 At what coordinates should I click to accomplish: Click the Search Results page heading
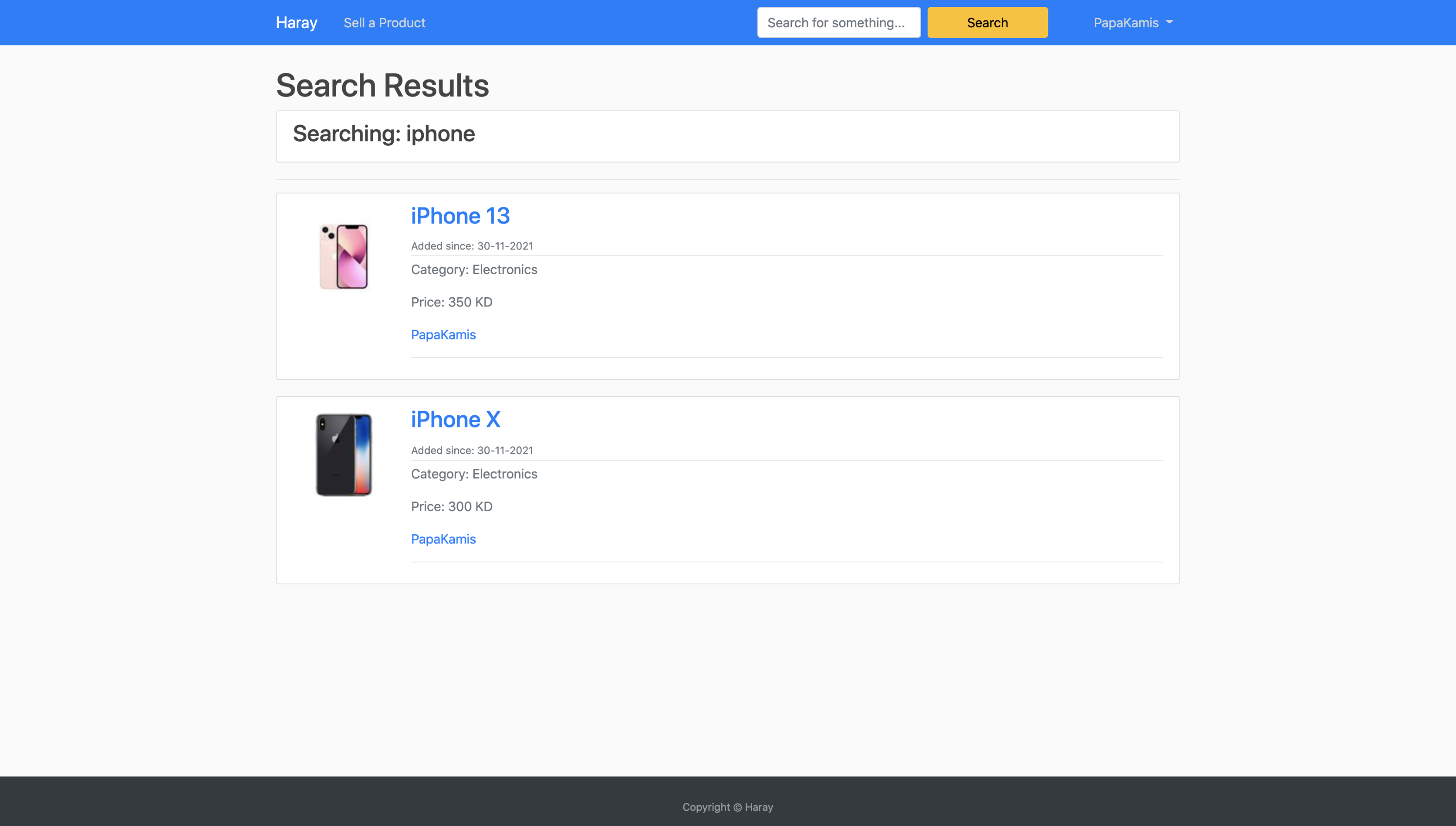coord(382,85)
